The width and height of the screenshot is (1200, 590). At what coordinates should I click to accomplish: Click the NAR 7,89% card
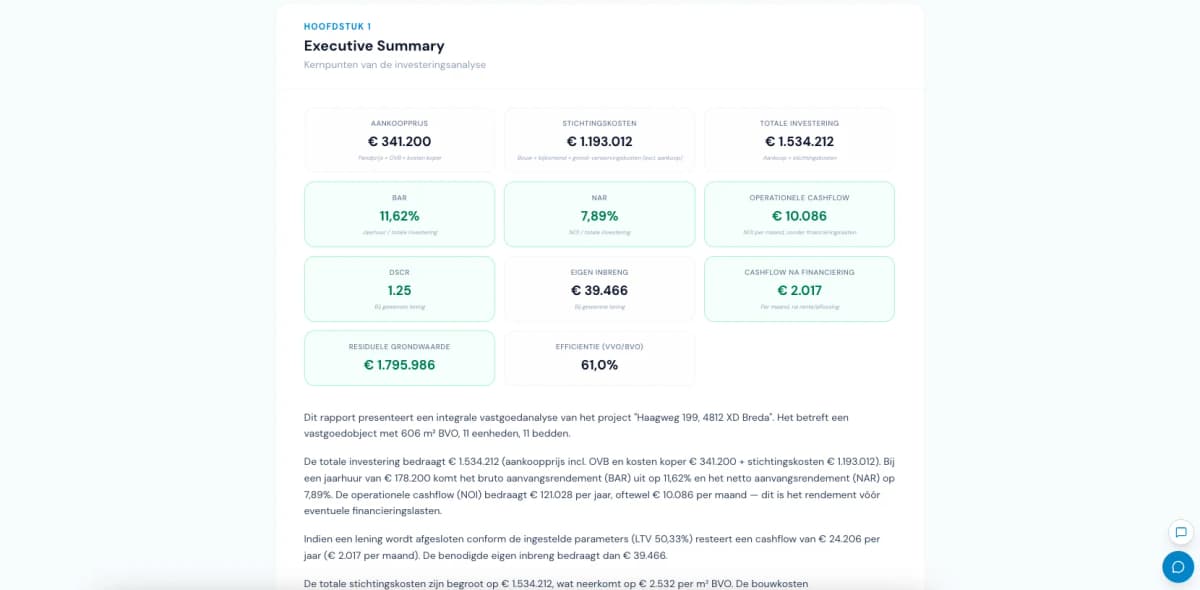tap(599, 214)
